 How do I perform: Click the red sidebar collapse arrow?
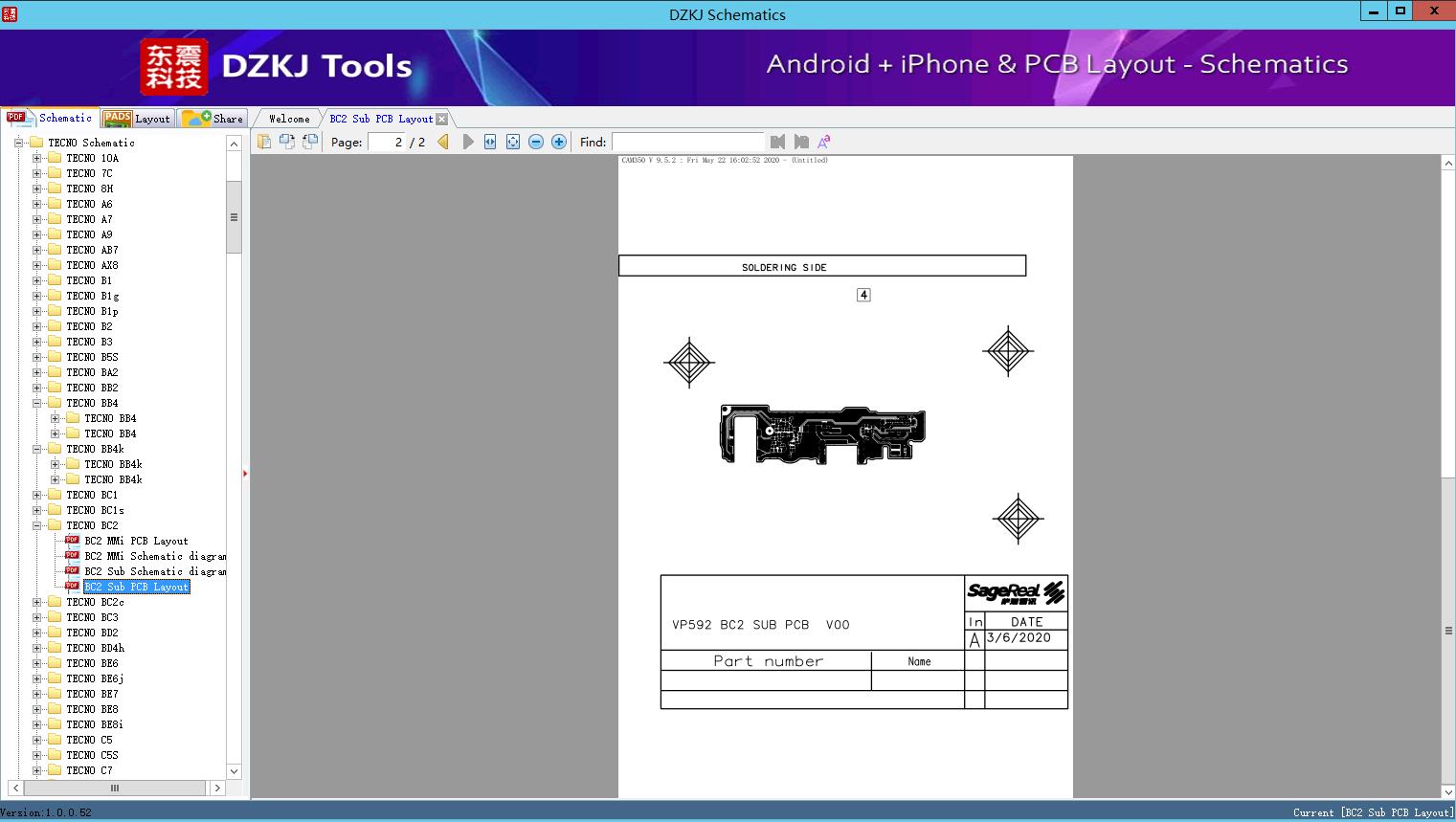(245, 473)
